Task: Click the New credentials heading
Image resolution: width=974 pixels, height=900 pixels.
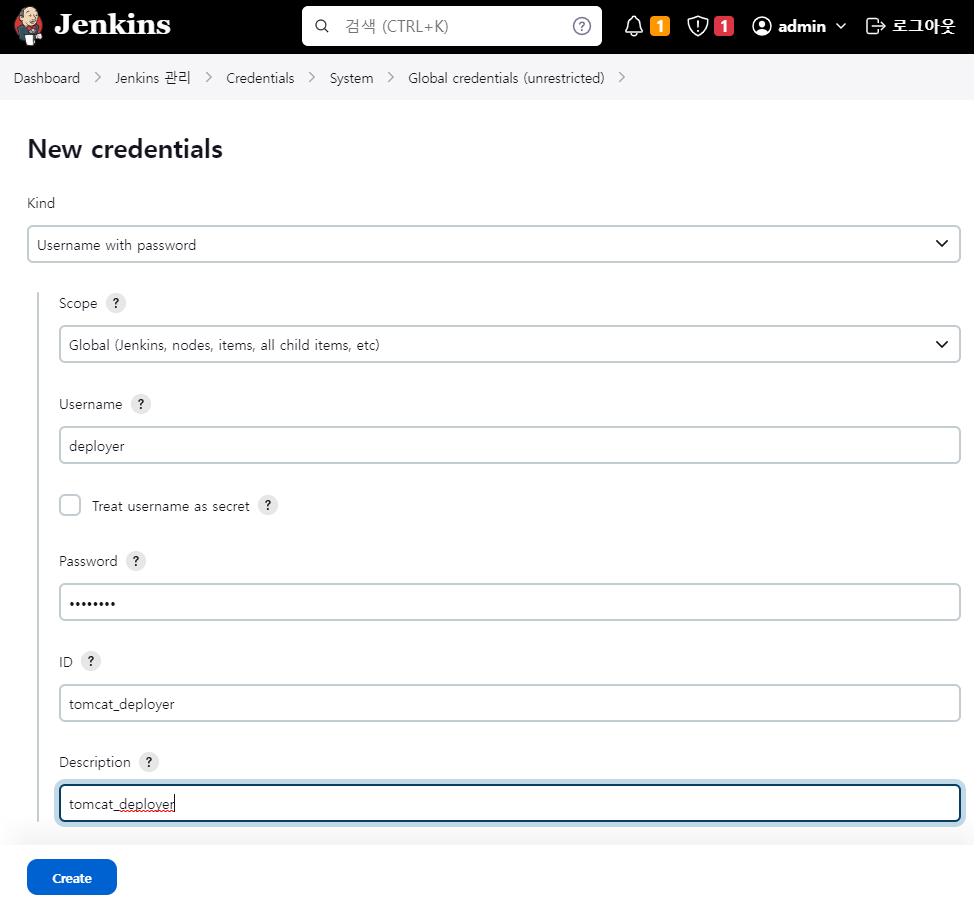Action: [125, 149]
